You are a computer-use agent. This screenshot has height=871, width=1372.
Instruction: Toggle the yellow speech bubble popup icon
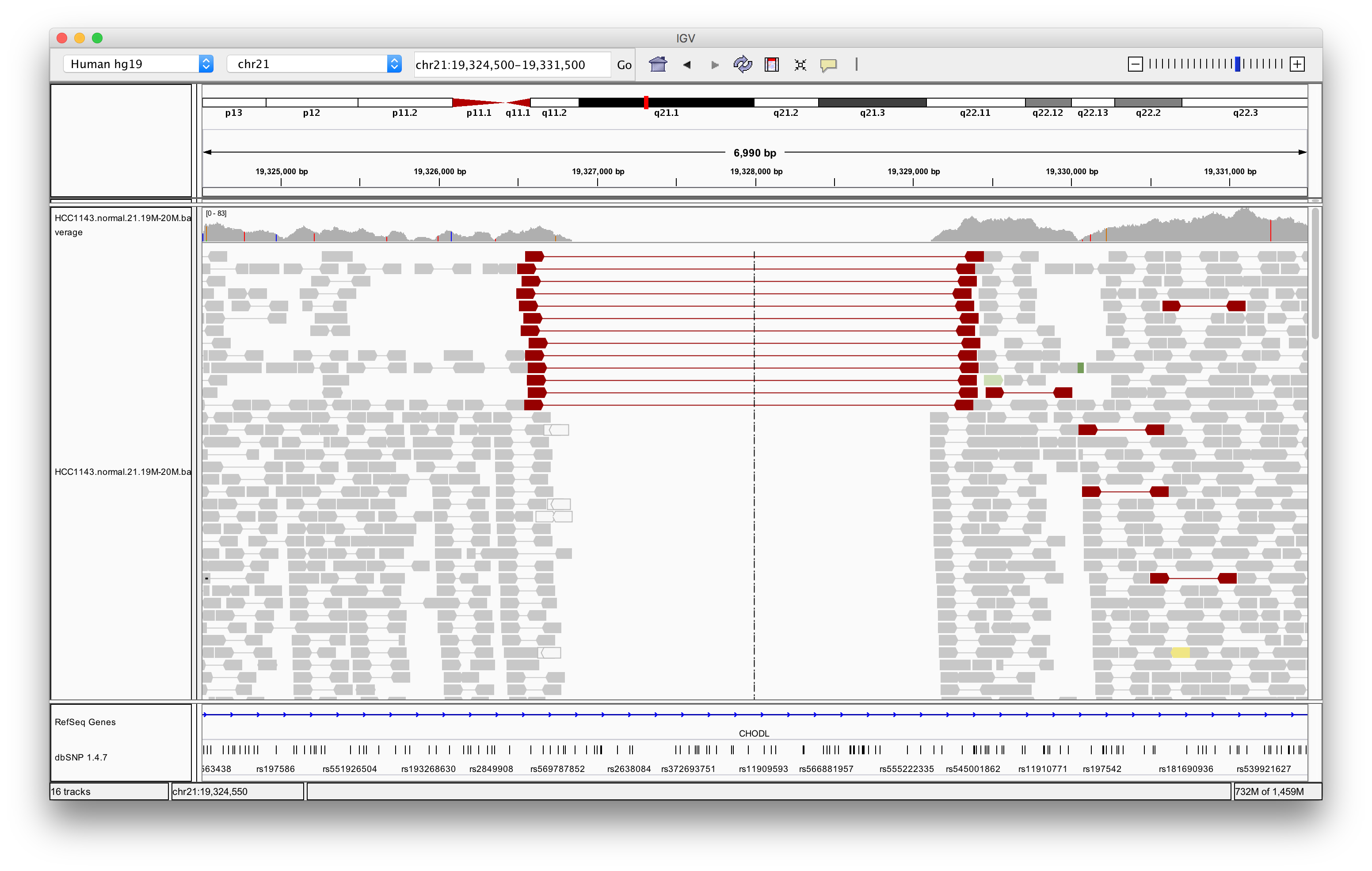tap(828, 65)
